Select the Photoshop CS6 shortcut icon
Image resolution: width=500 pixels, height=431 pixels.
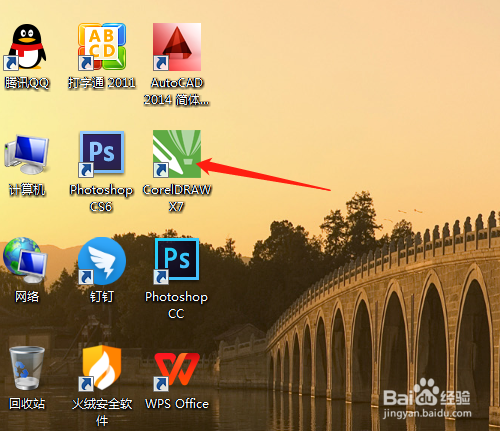click(102, 154)
